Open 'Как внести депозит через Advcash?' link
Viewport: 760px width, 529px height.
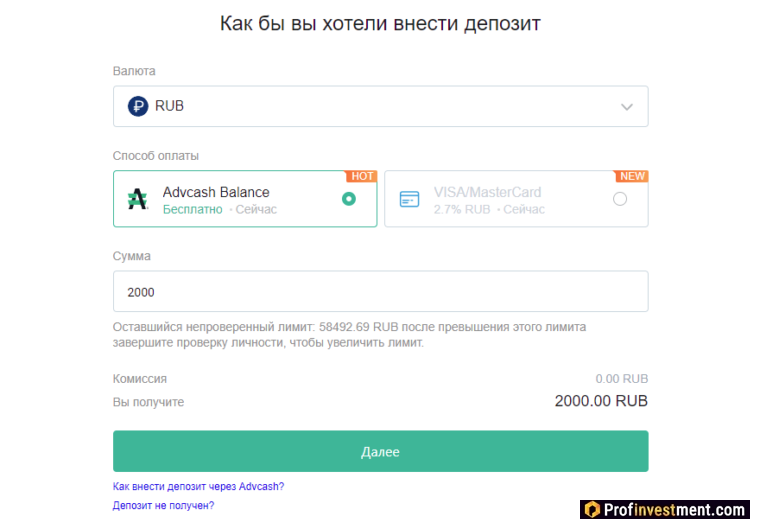coord(198,486)
